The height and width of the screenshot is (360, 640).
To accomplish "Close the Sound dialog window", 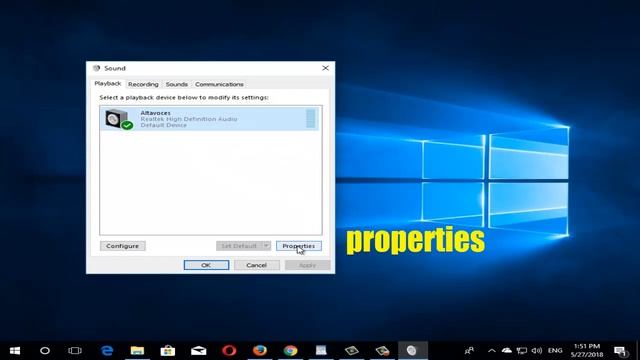I will click(x=325, y=68).
